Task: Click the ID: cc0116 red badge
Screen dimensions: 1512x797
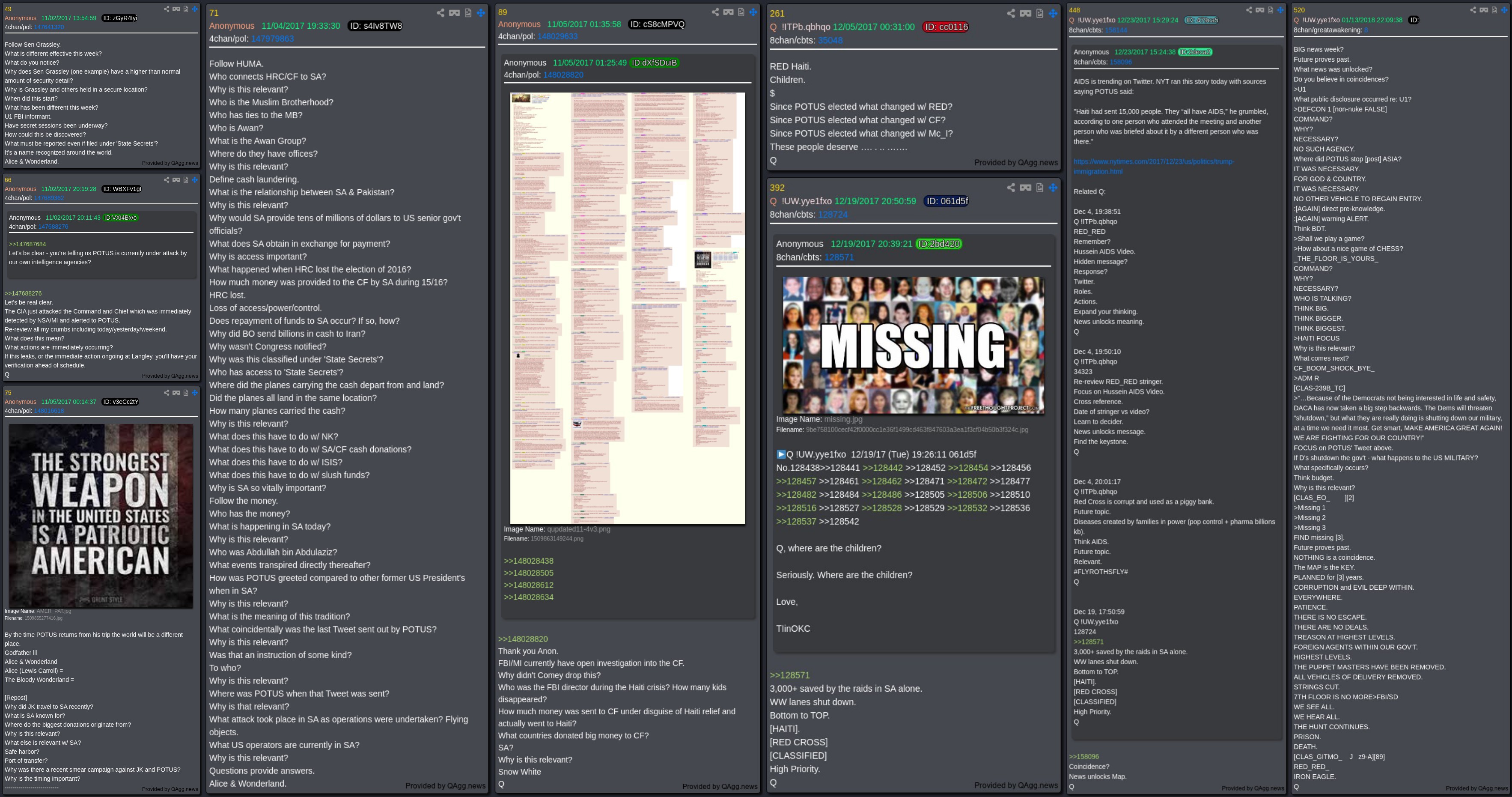Action: point(945,27)
